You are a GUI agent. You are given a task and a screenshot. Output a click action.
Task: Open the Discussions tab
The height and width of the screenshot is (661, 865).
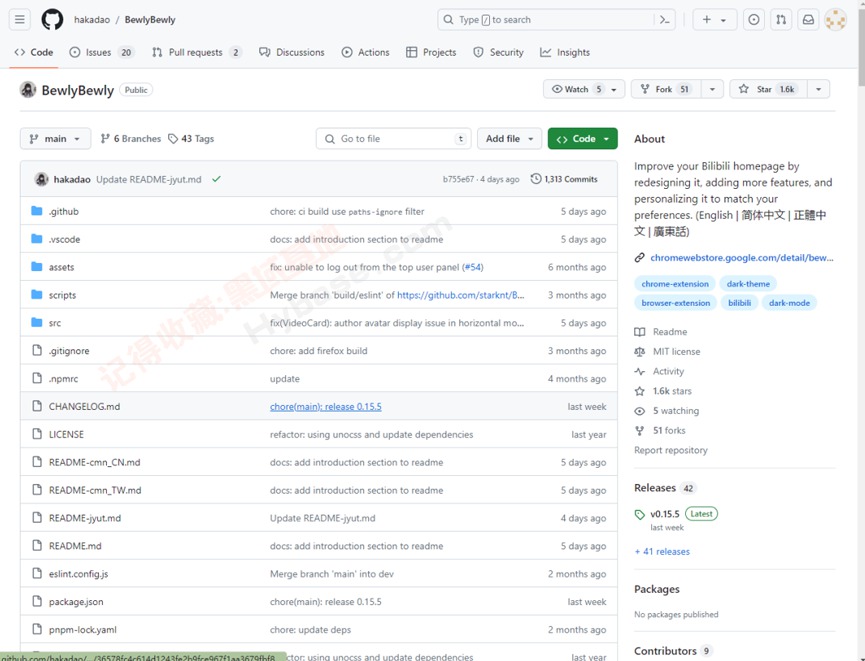(292, 52)
